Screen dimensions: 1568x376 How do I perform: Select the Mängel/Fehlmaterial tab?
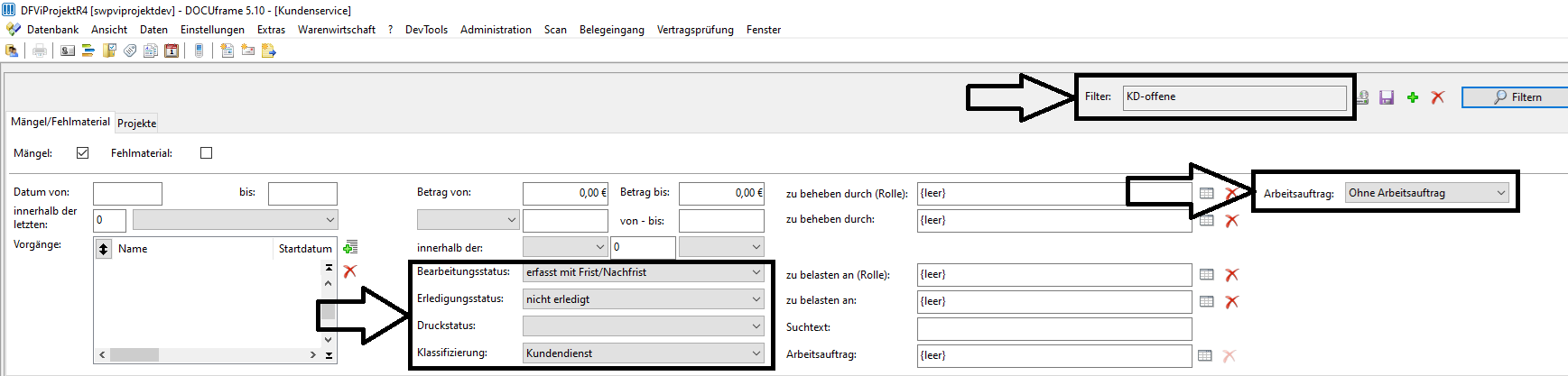click(x=60, y=122)
